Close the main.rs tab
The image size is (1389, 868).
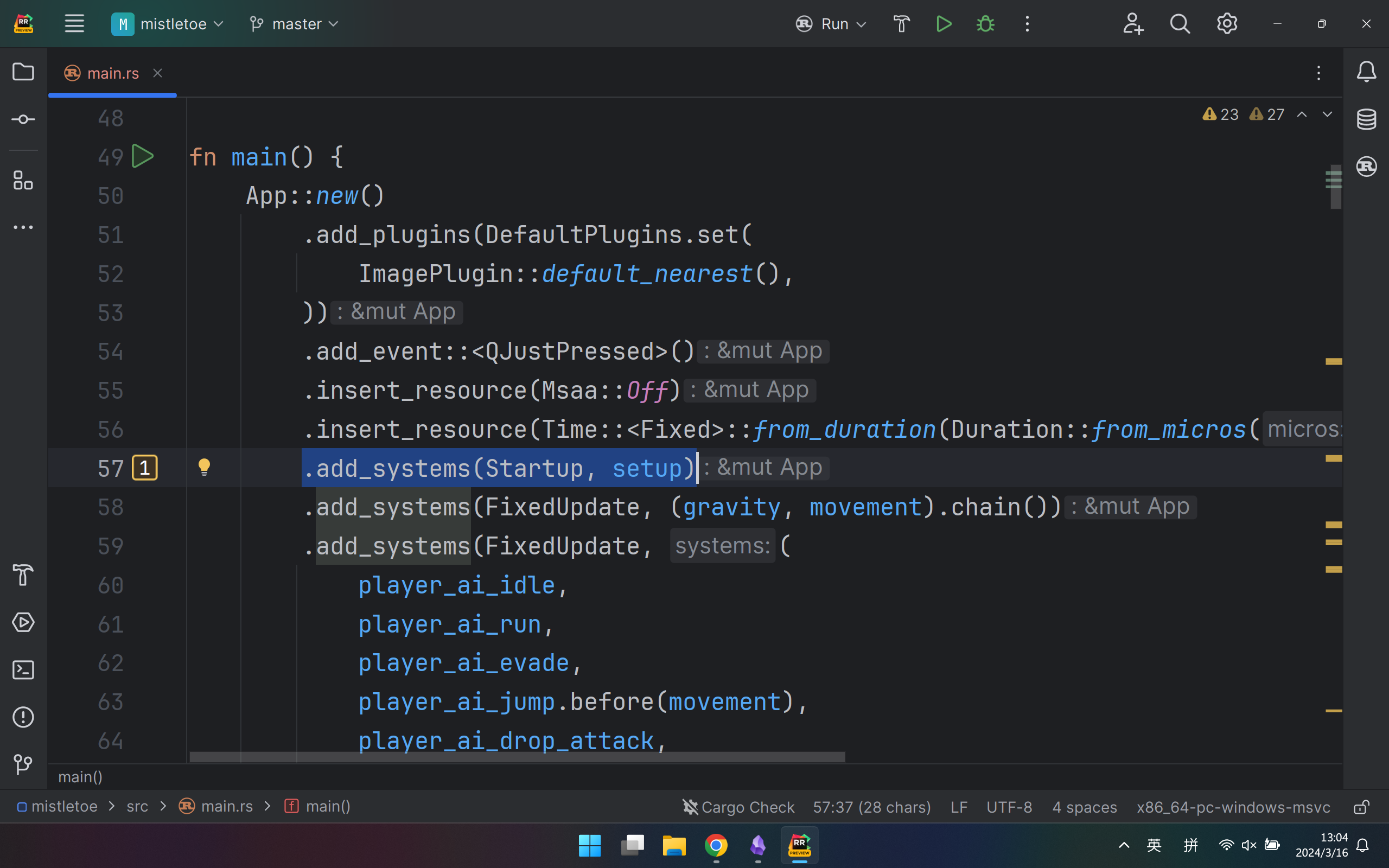click(157, 73)
